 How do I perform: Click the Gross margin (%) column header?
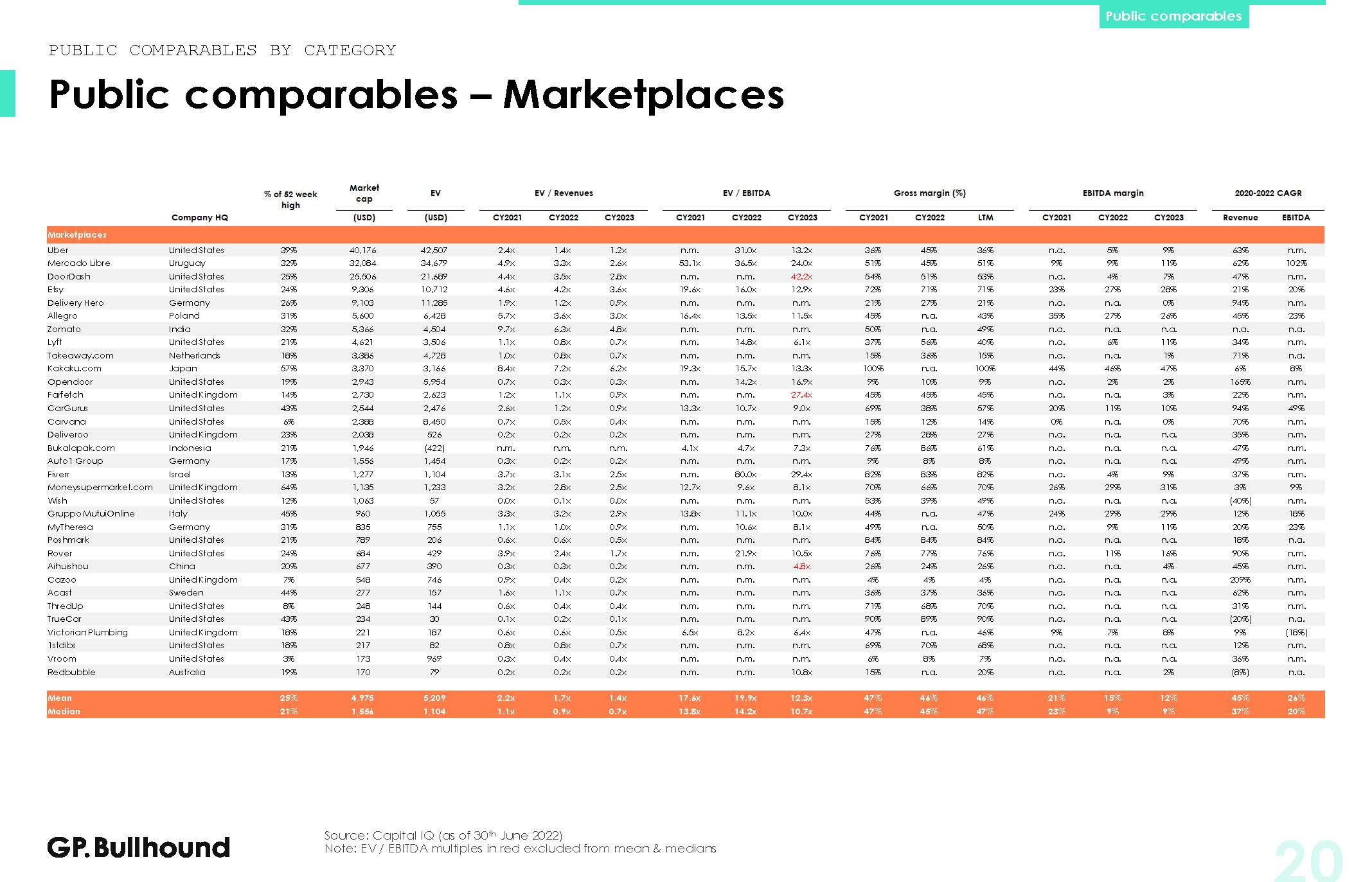coord(929,193)
